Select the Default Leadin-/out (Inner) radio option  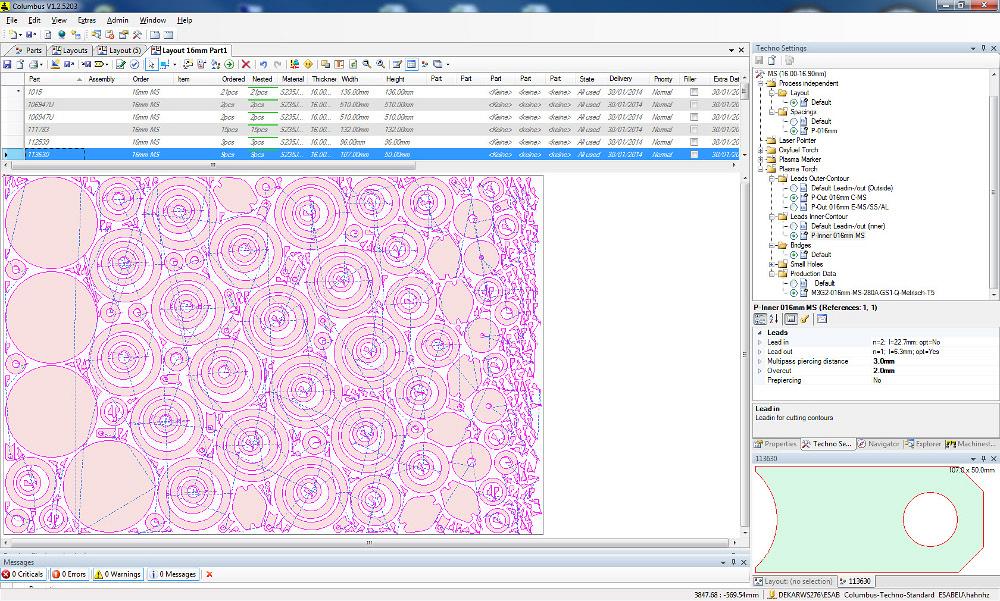[795, 226]
